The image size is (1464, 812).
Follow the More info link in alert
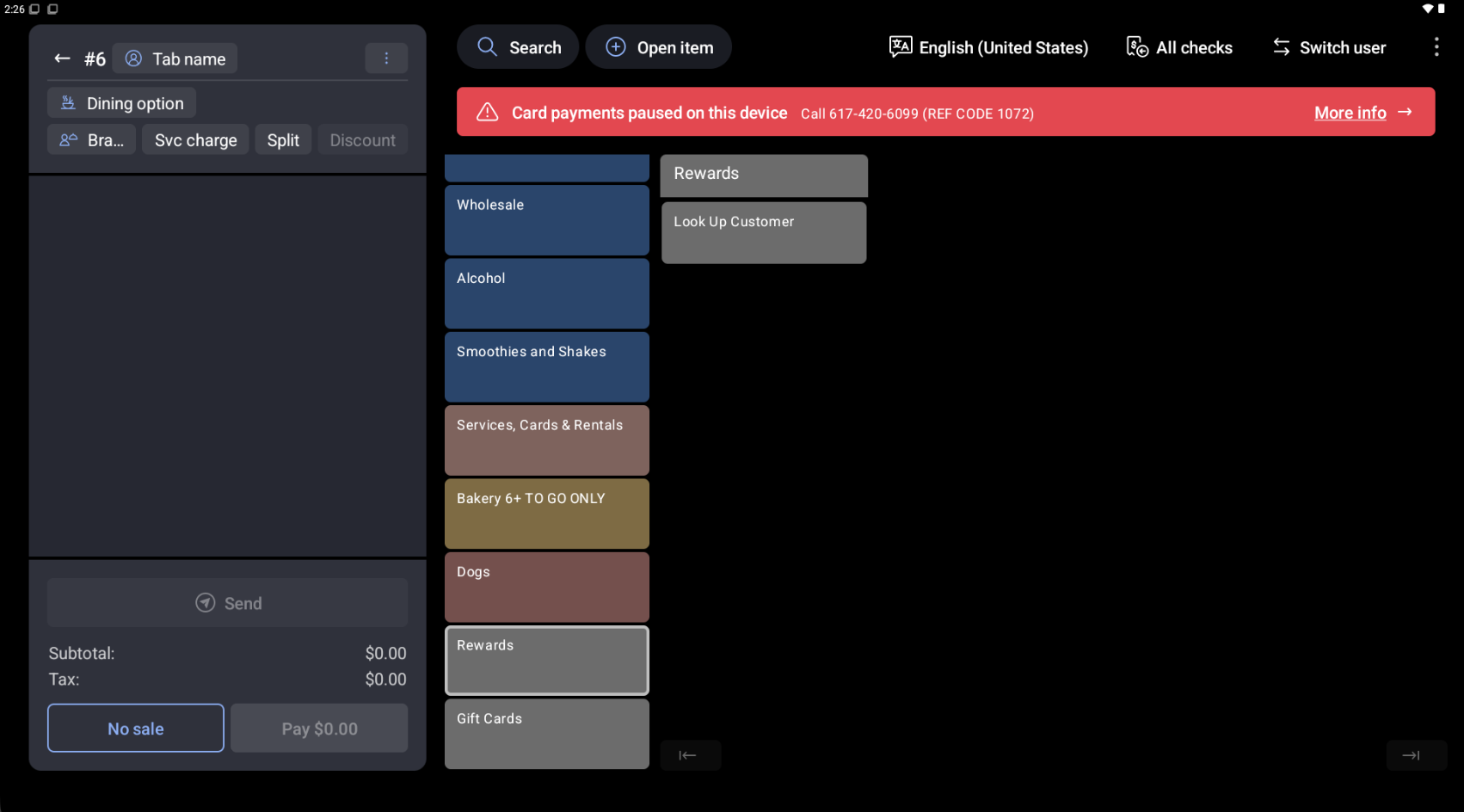(x=1350, y=113)
